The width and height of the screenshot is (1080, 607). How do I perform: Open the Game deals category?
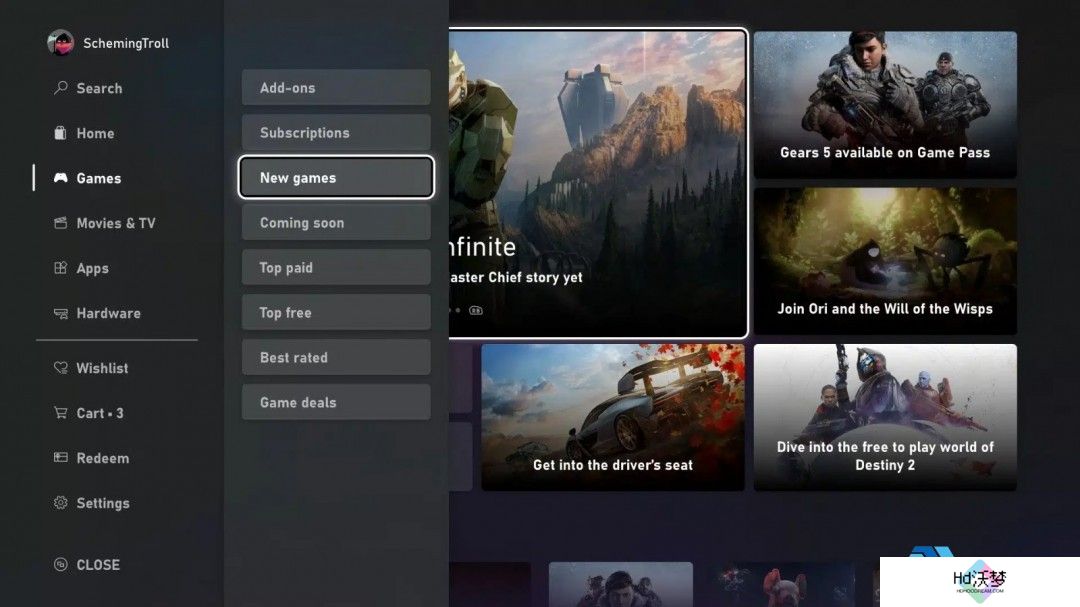[x=336, y=402]
